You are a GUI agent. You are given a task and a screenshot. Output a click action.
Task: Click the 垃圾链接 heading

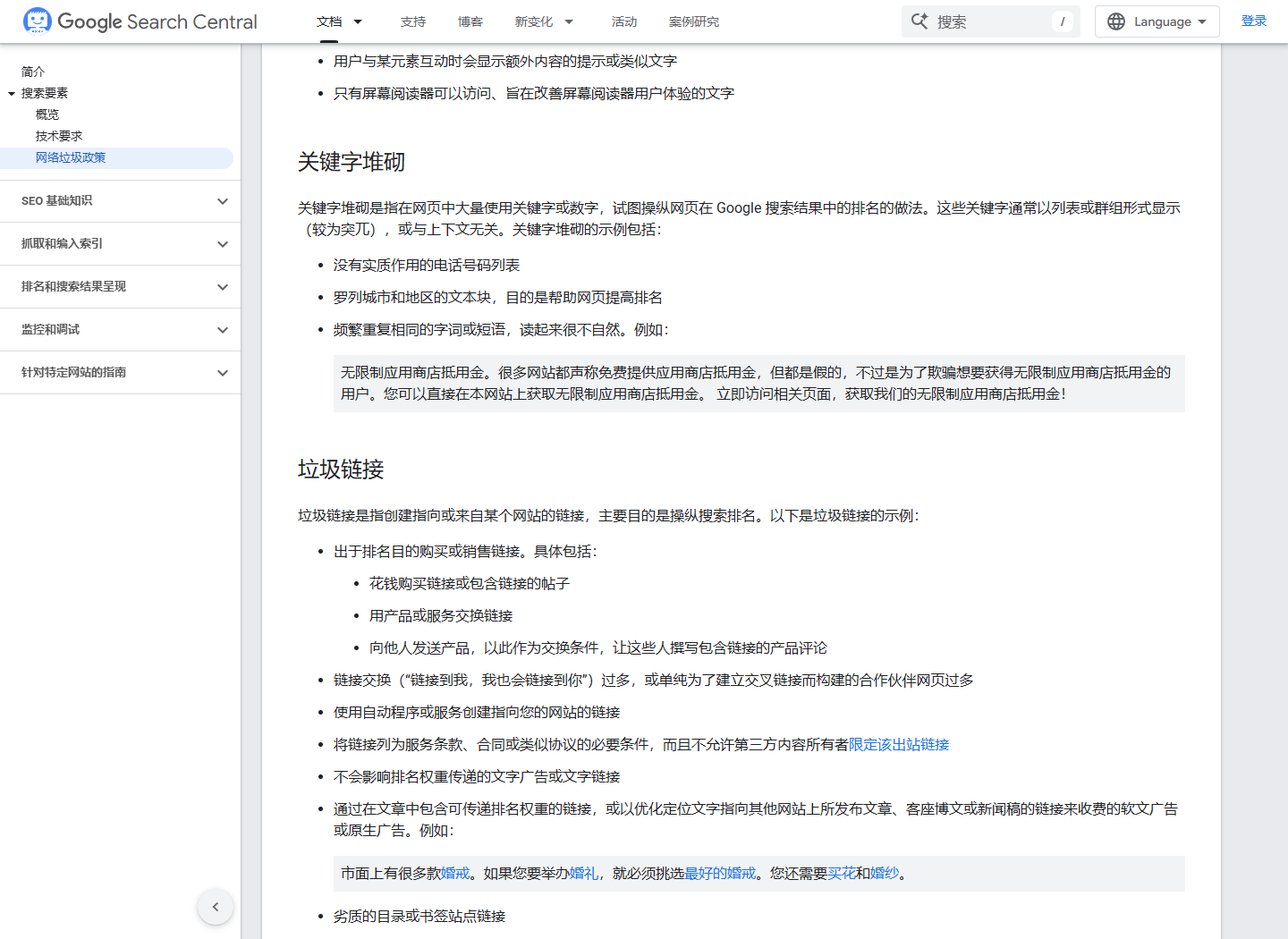coord(341,469)
